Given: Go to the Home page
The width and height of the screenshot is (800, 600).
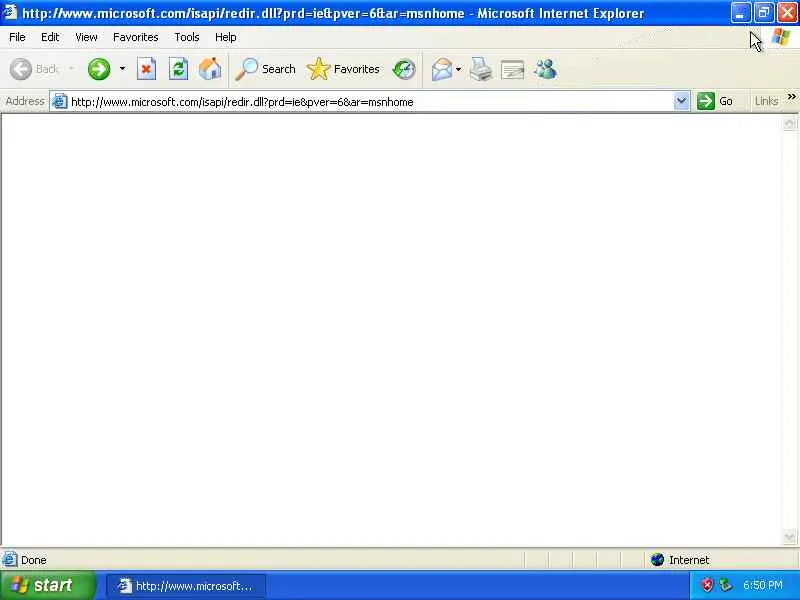Looking at the screenshot, I should tap(210, 69).
